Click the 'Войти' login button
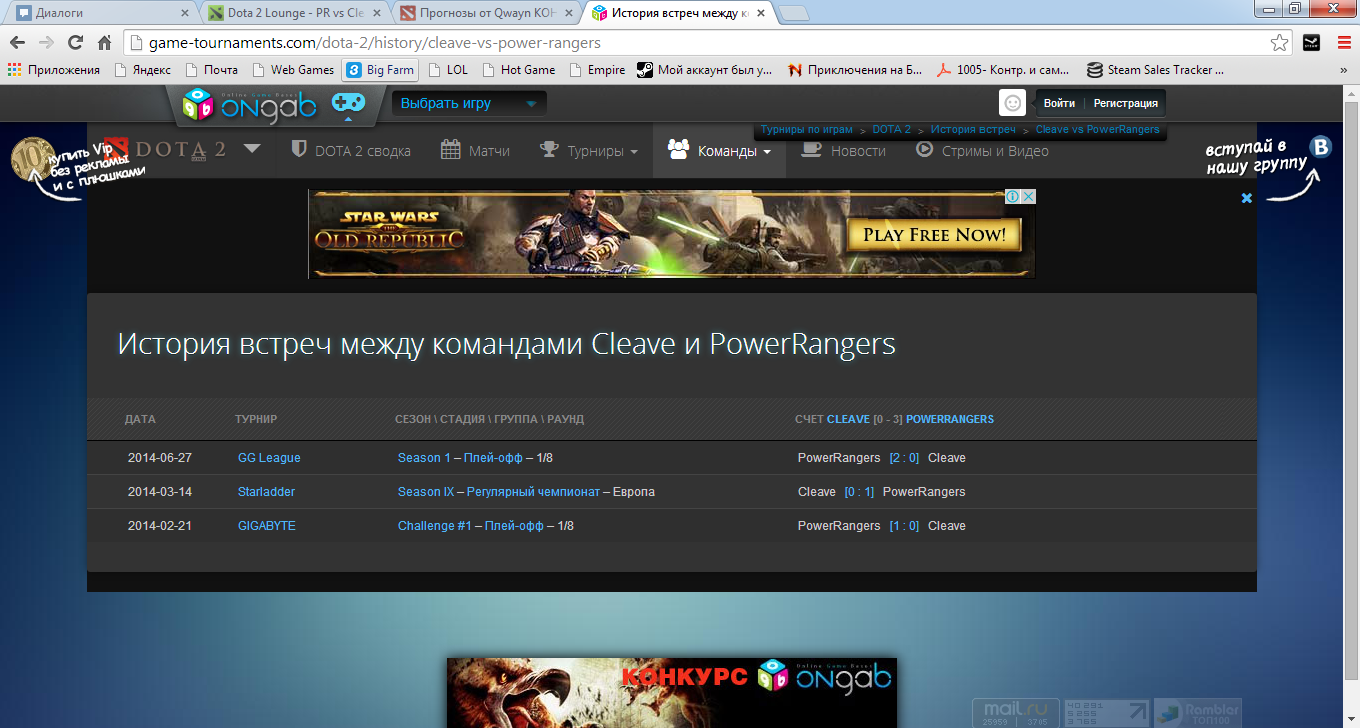This screenshot has height=728, width=1360. (x=1059, y=103)
